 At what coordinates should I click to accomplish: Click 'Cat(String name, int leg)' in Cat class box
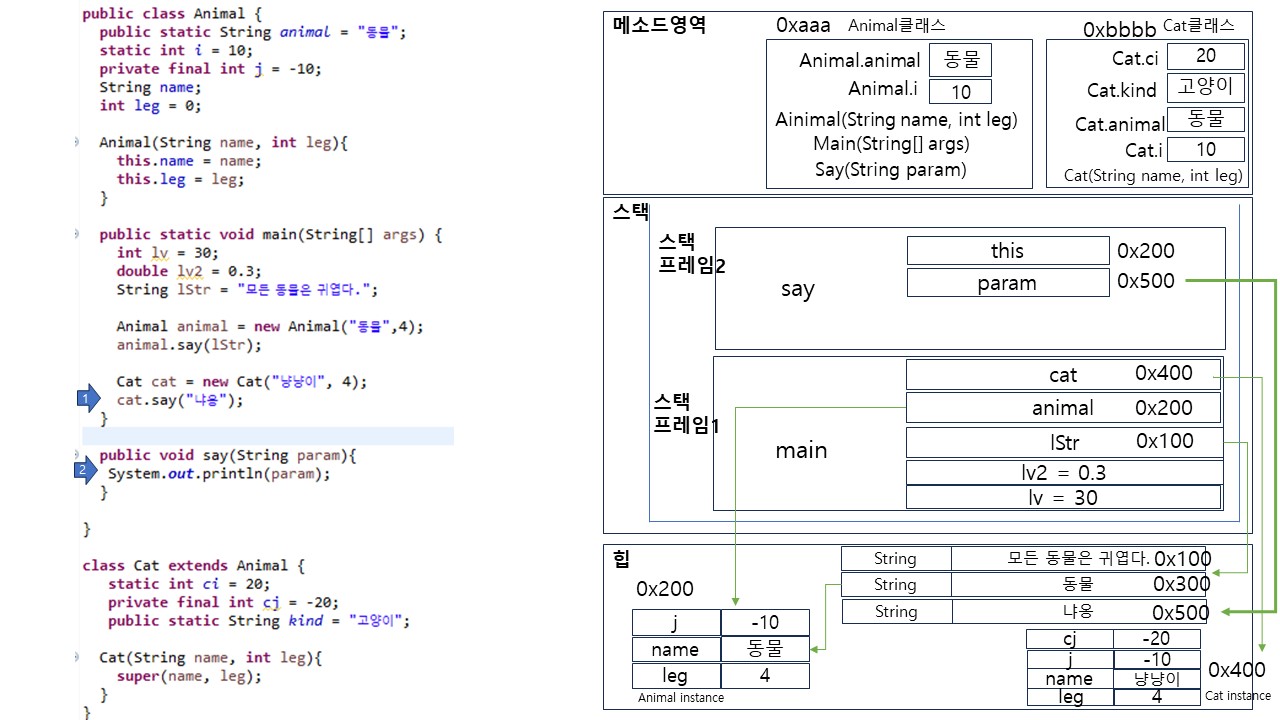tap(1153, 176)
